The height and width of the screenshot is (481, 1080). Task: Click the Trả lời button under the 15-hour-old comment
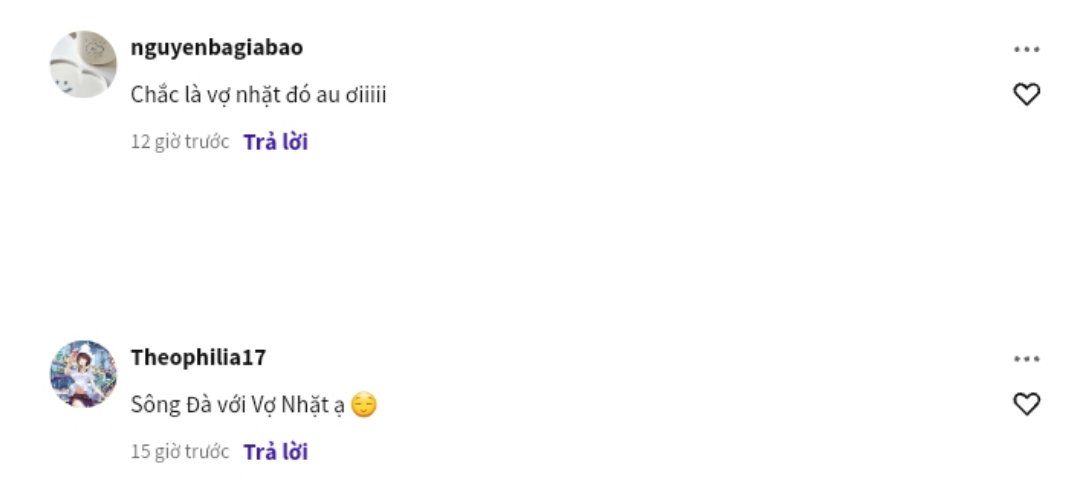tap(276, 451)
